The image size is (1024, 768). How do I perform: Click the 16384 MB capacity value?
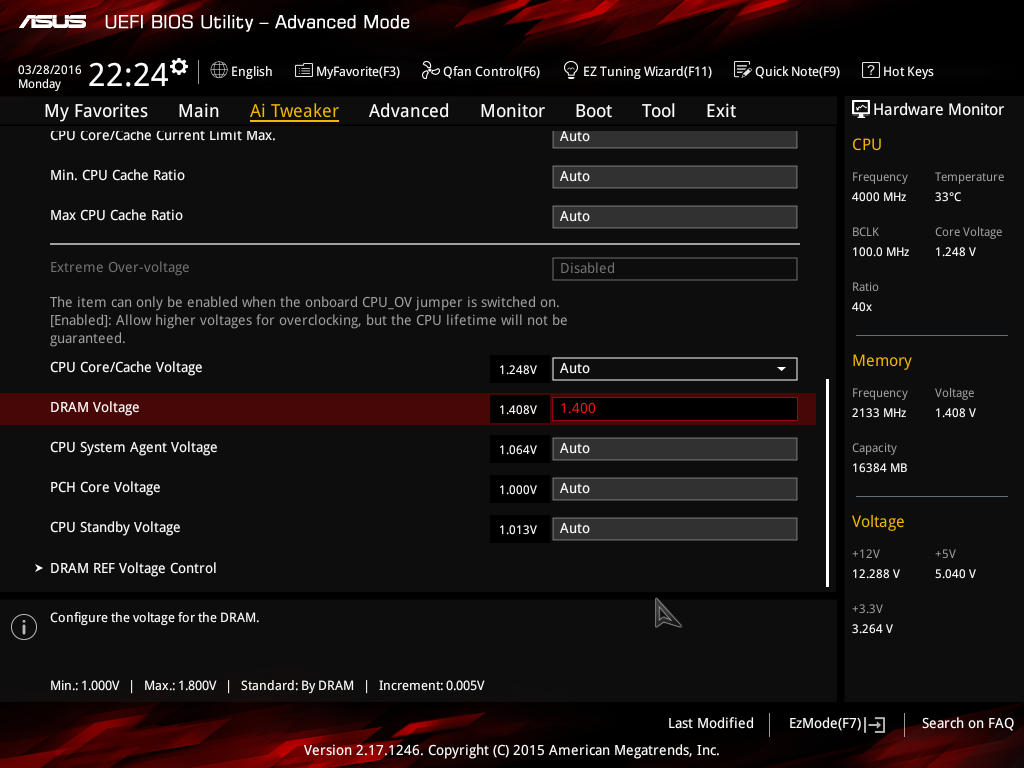(x=879, y=468)
